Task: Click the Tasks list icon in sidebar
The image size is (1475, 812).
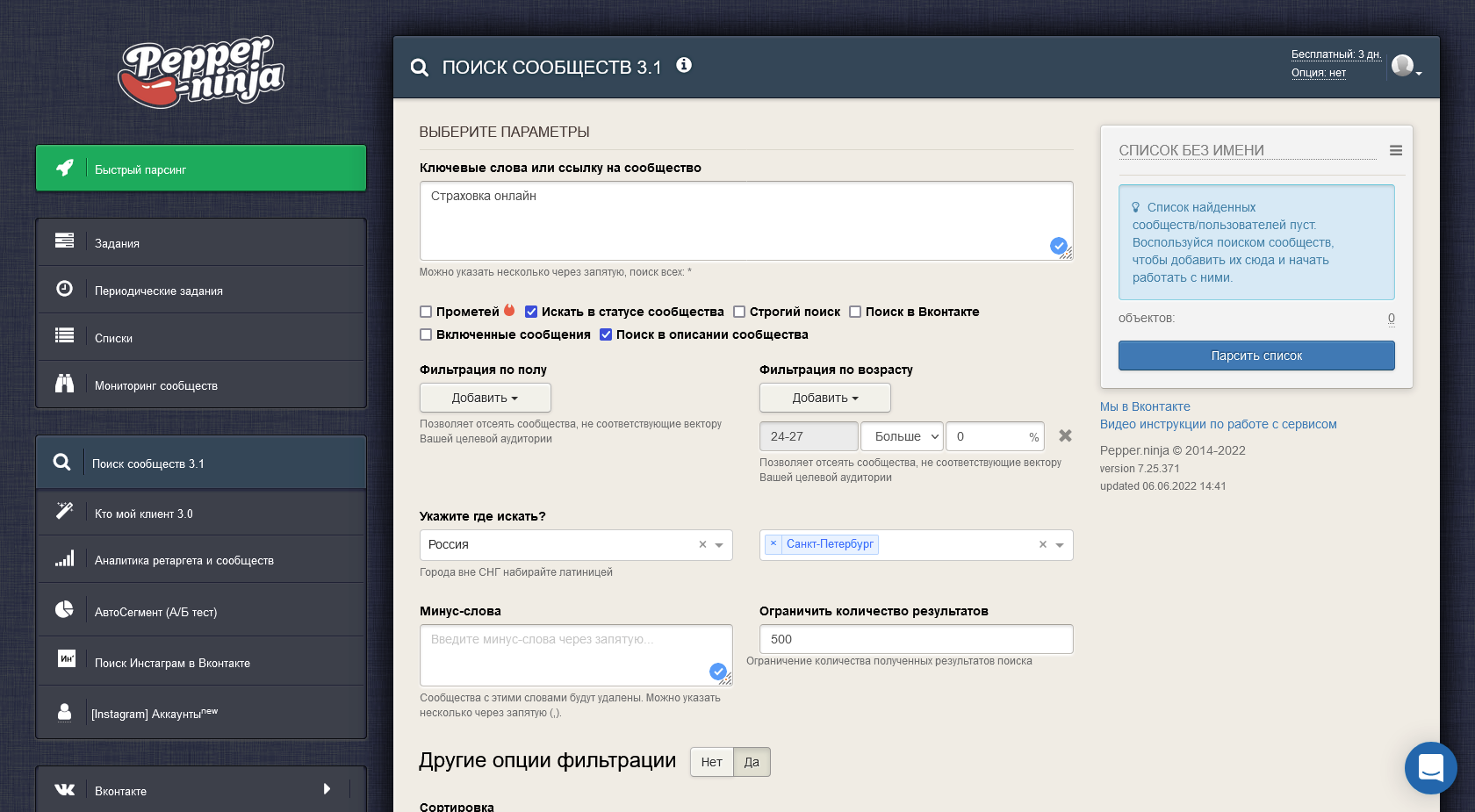Action: [64, 241]
